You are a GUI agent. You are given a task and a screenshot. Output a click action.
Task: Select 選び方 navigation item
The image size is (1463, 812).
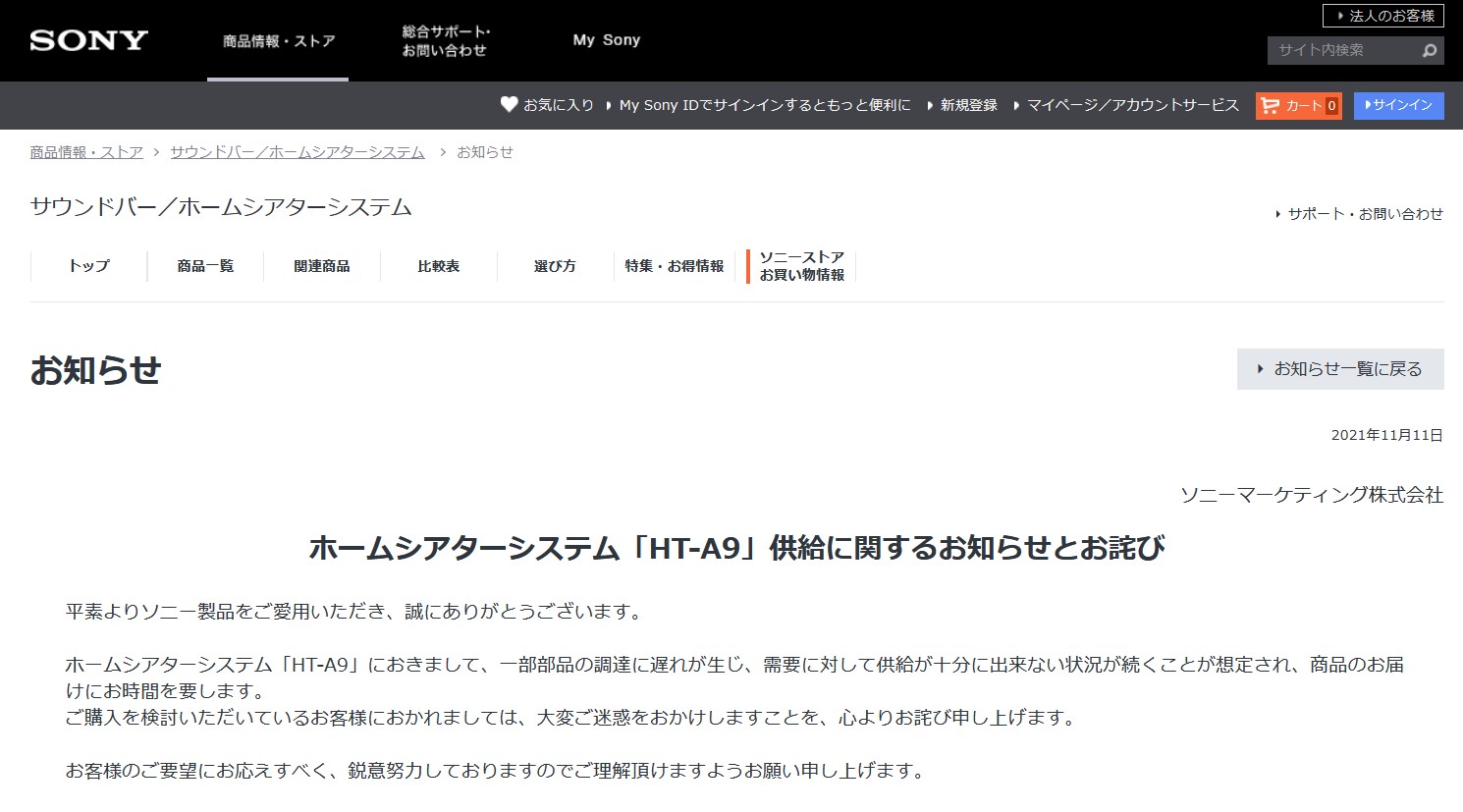[555, 266]
